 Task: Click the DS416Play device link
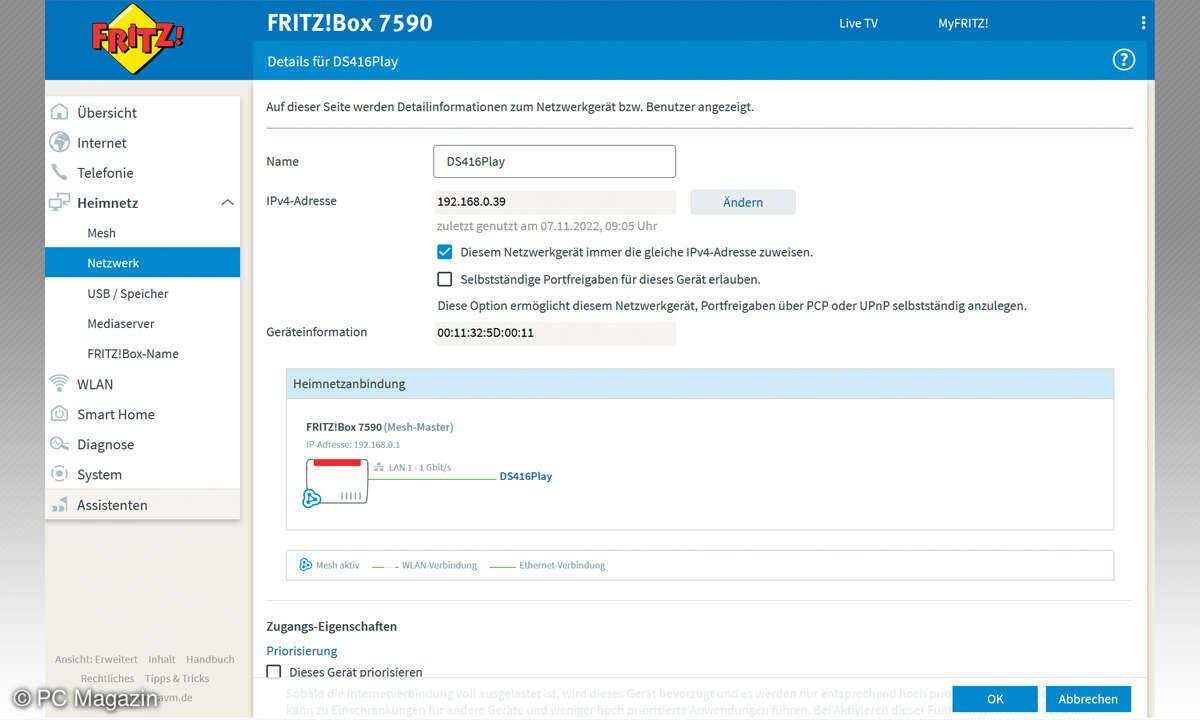[x=526, y=476]
